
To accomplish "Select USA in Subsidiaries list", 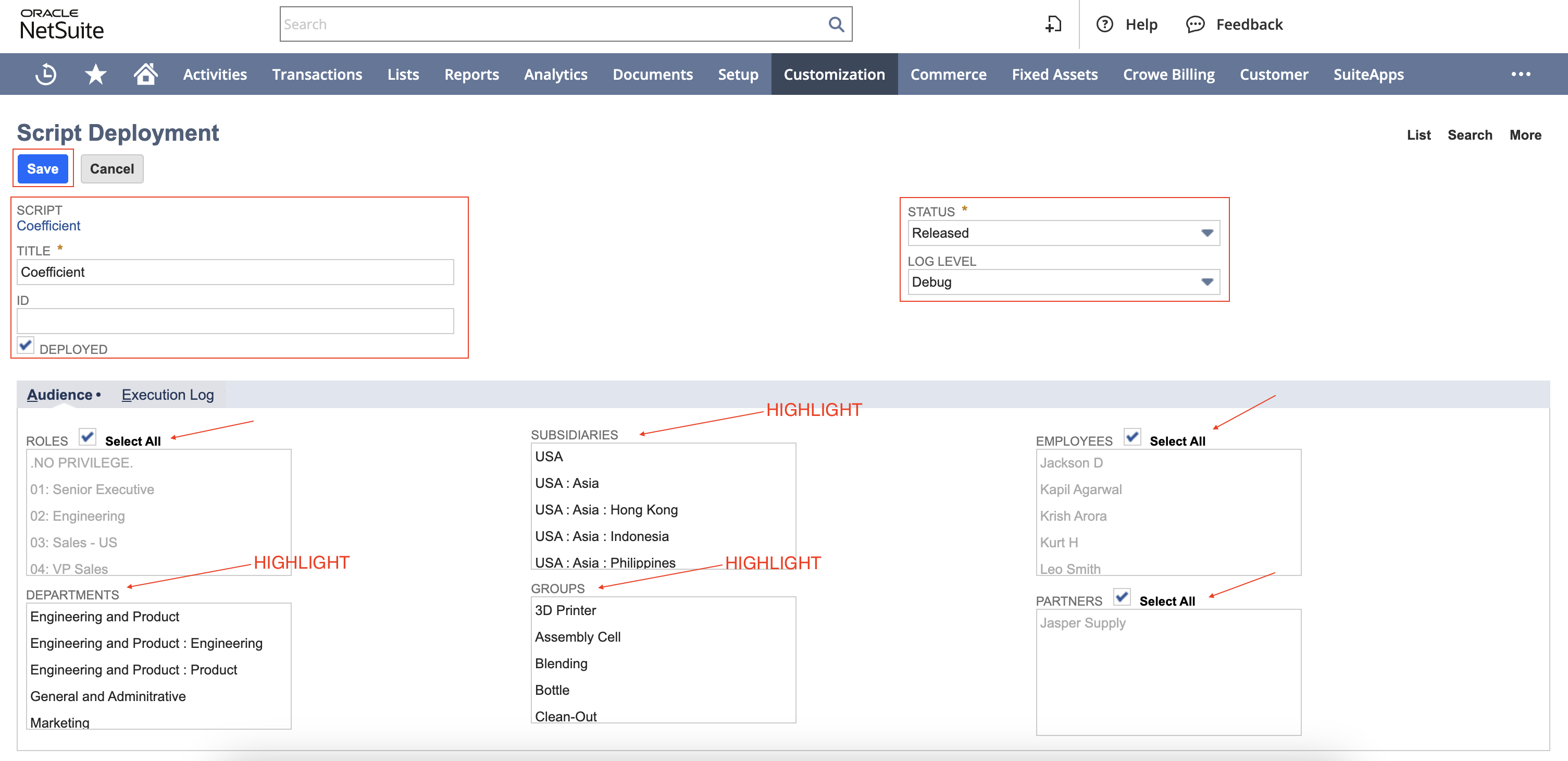I will coord(663,457).
